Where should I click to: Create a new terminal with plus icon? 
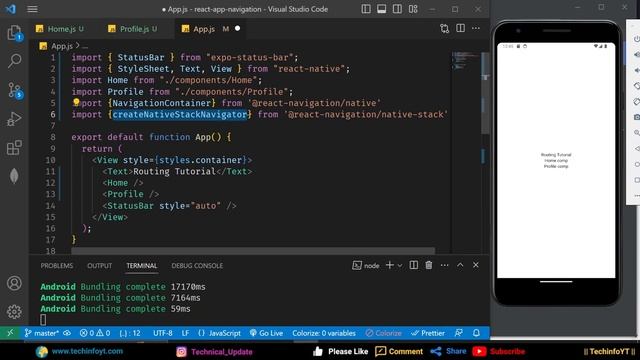pos(390,265)
